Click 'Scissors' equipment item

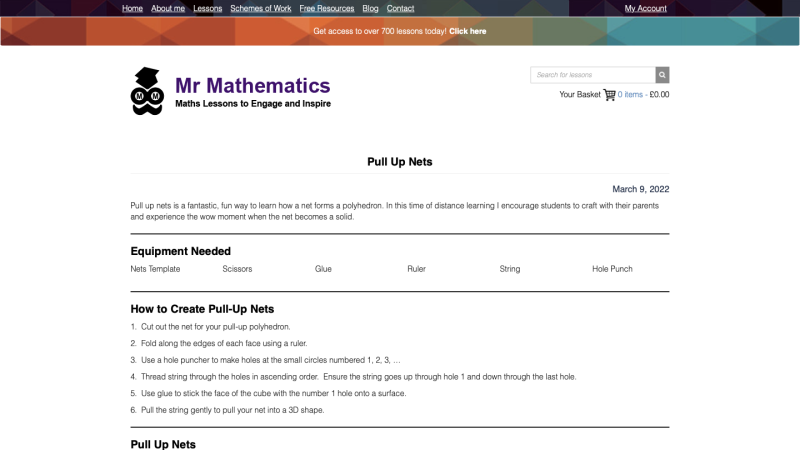(237, 269)
